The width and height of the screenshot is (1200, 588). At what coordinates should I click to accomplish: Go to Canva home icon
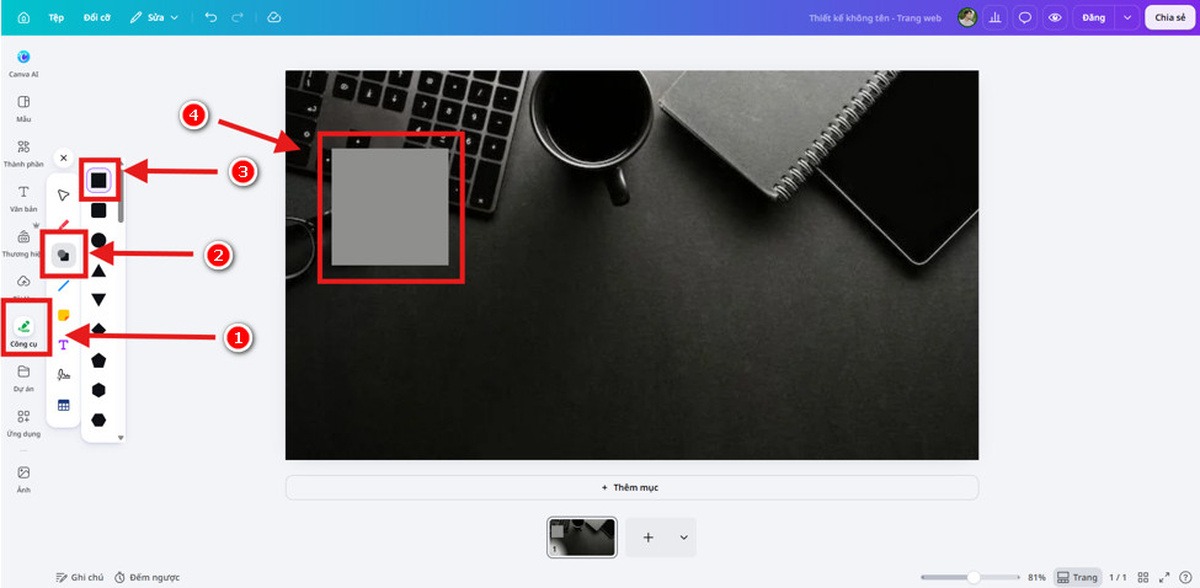pyautogui.click(x=24, y=17)
